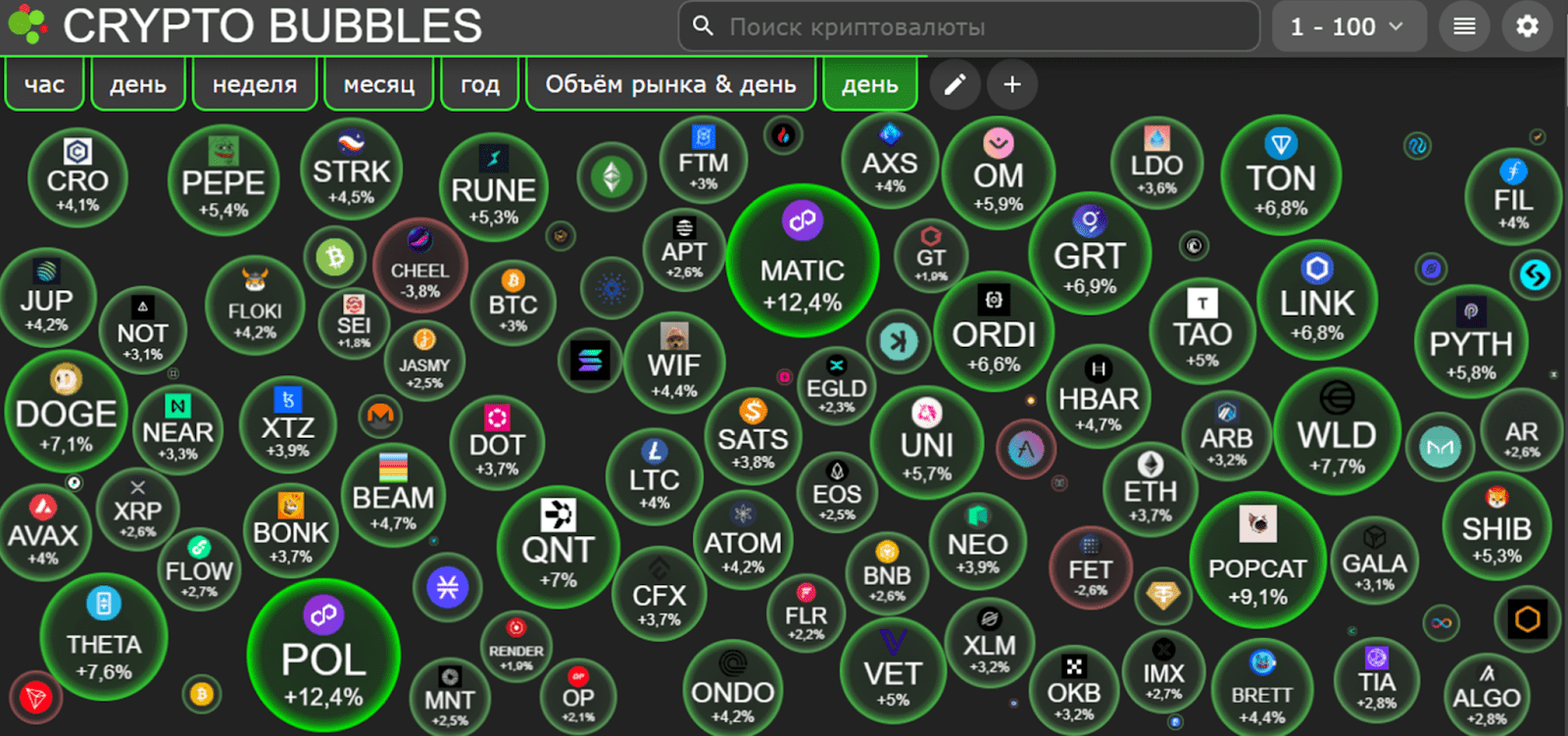Viewport: 1568px width, 736px height.
Task: Open the XLM +3,2% bubble
Action: (x=989, y=644)
